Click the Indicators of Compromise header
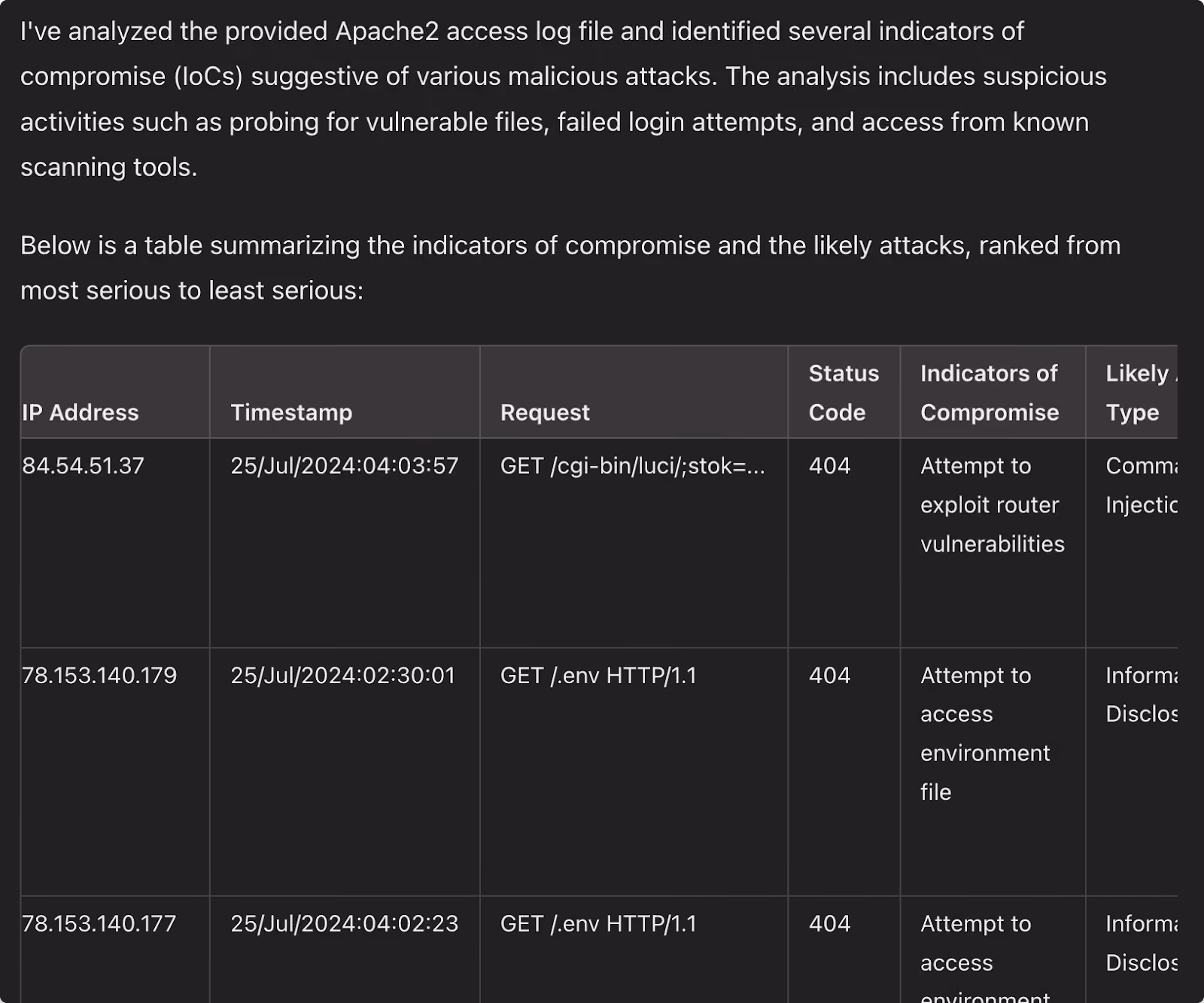The height and width of the screenshot is (1003, 1204). click(990, 393)
